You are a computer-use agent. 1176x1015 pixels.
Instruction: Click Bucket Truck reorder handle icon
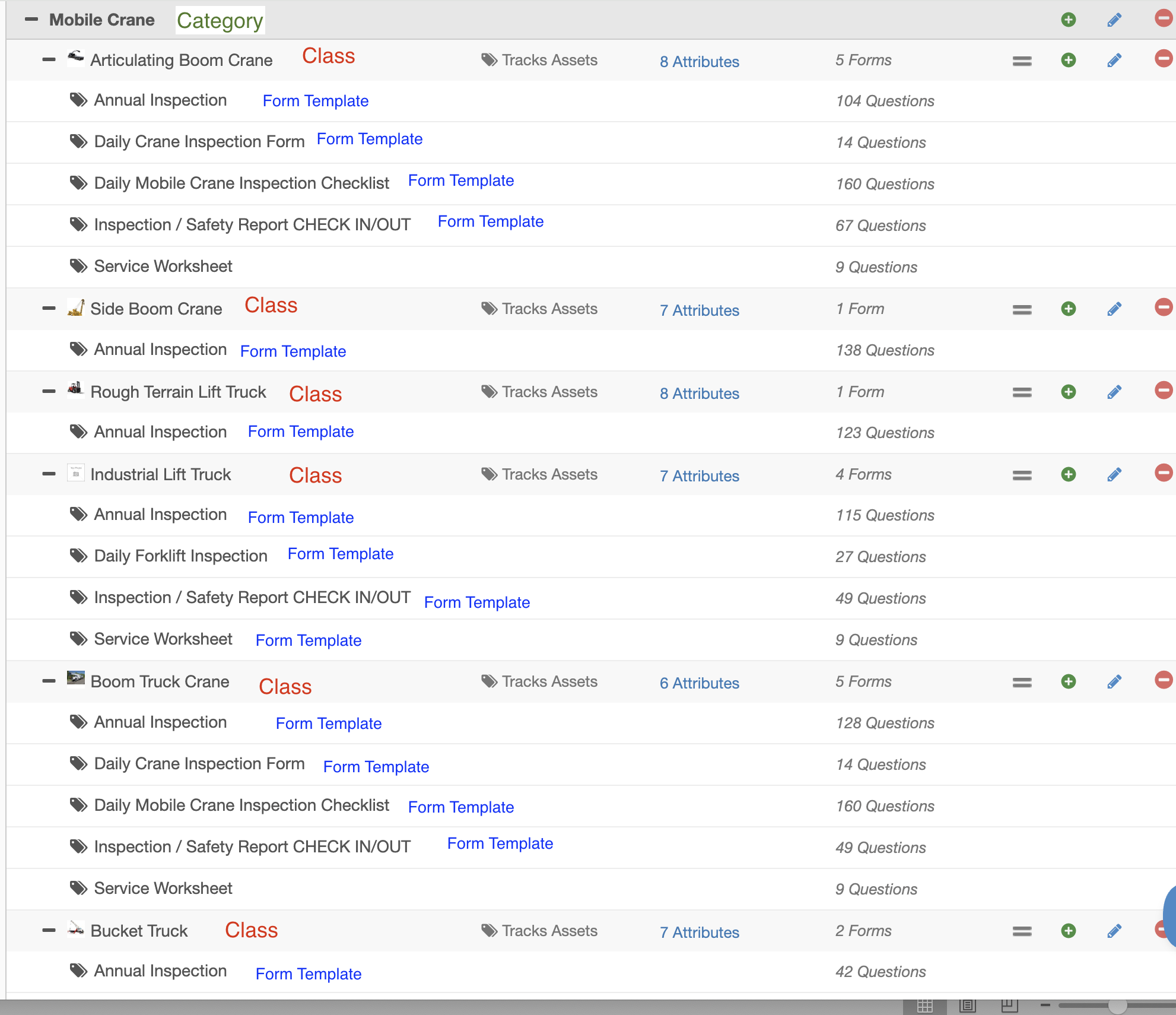pyautogui.click(x=1022, y=931)
